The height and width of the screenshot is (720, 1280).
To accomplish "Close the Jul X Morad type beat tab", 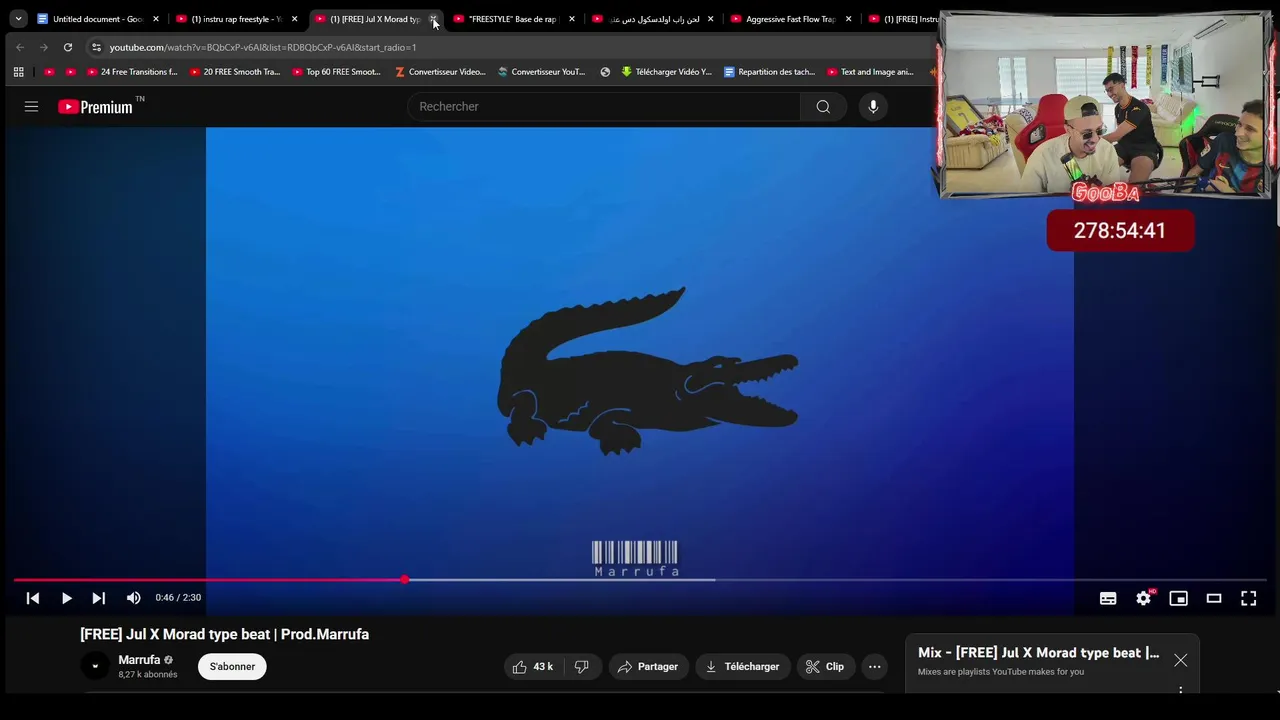I will 433,19.
